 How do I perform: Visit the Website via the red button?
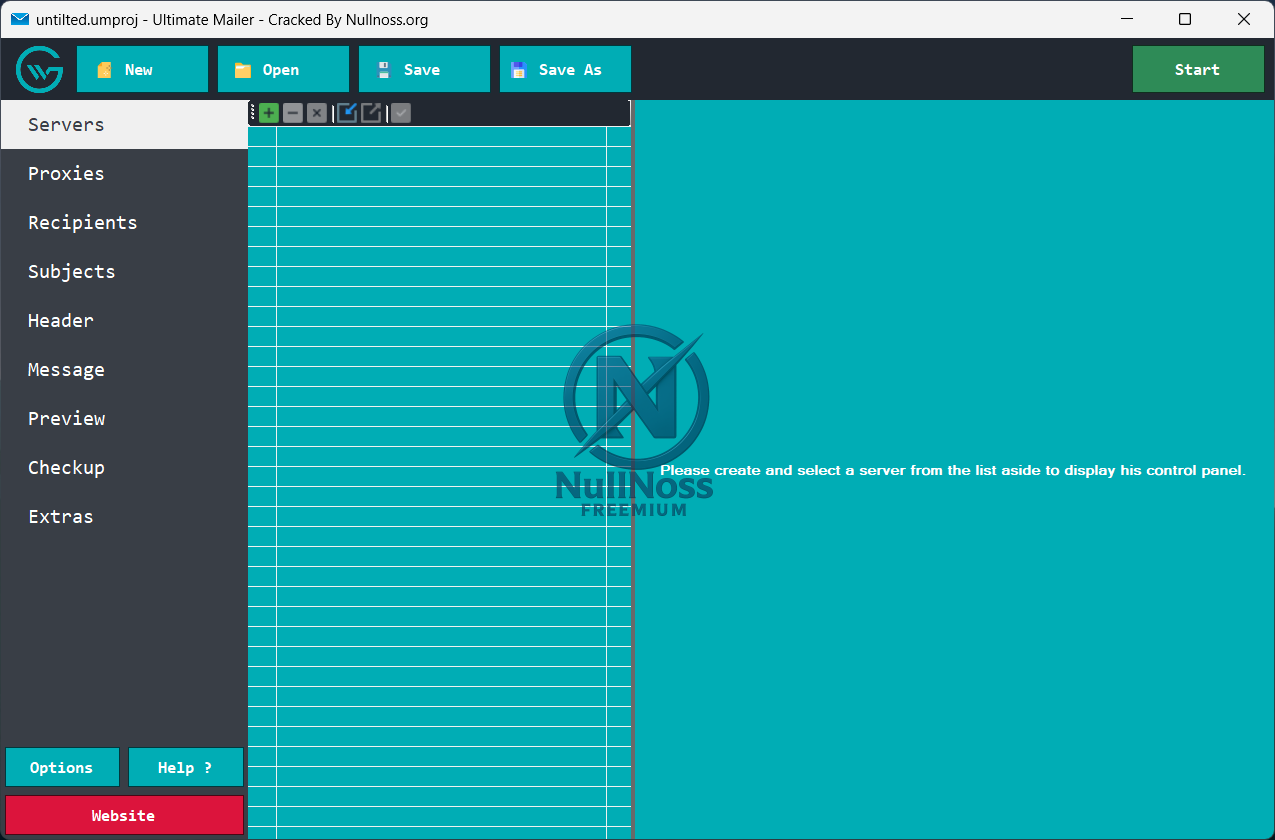click(124, 815)
